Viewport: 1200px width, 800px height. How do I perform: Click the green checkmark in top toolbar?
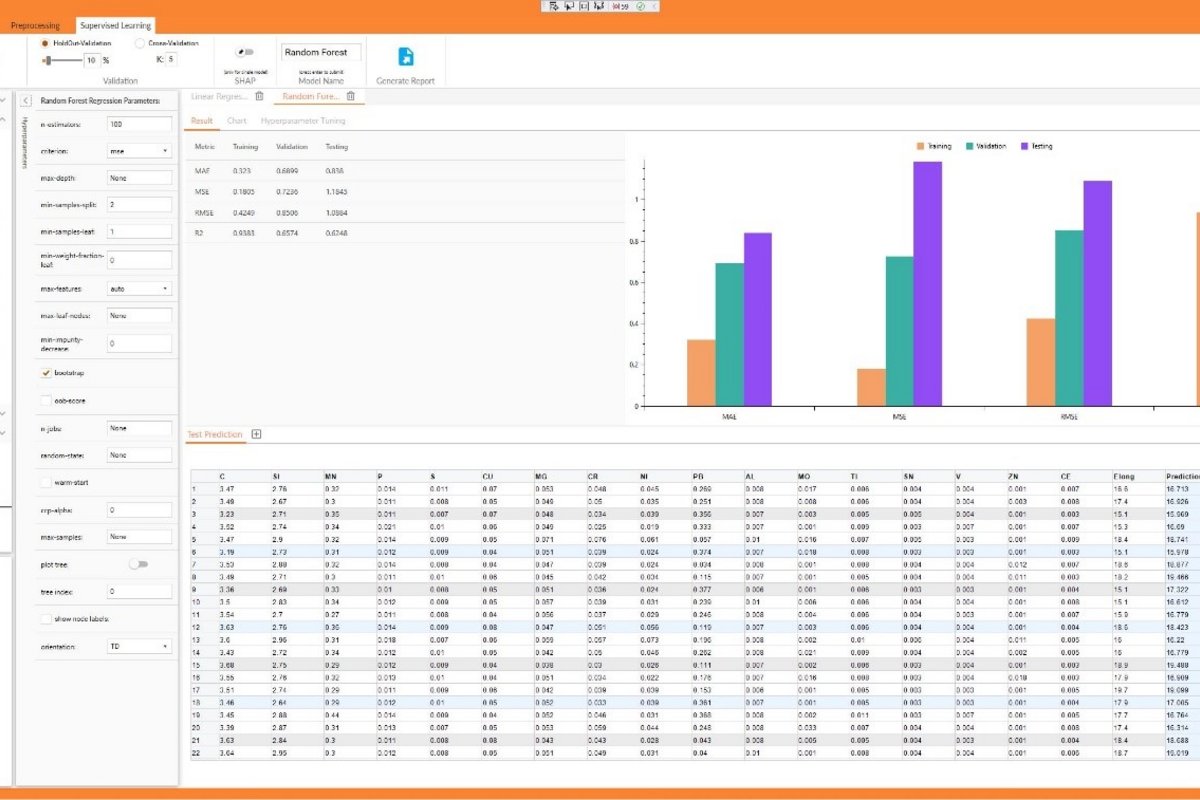pyautogui.click(x=640, y=6)
